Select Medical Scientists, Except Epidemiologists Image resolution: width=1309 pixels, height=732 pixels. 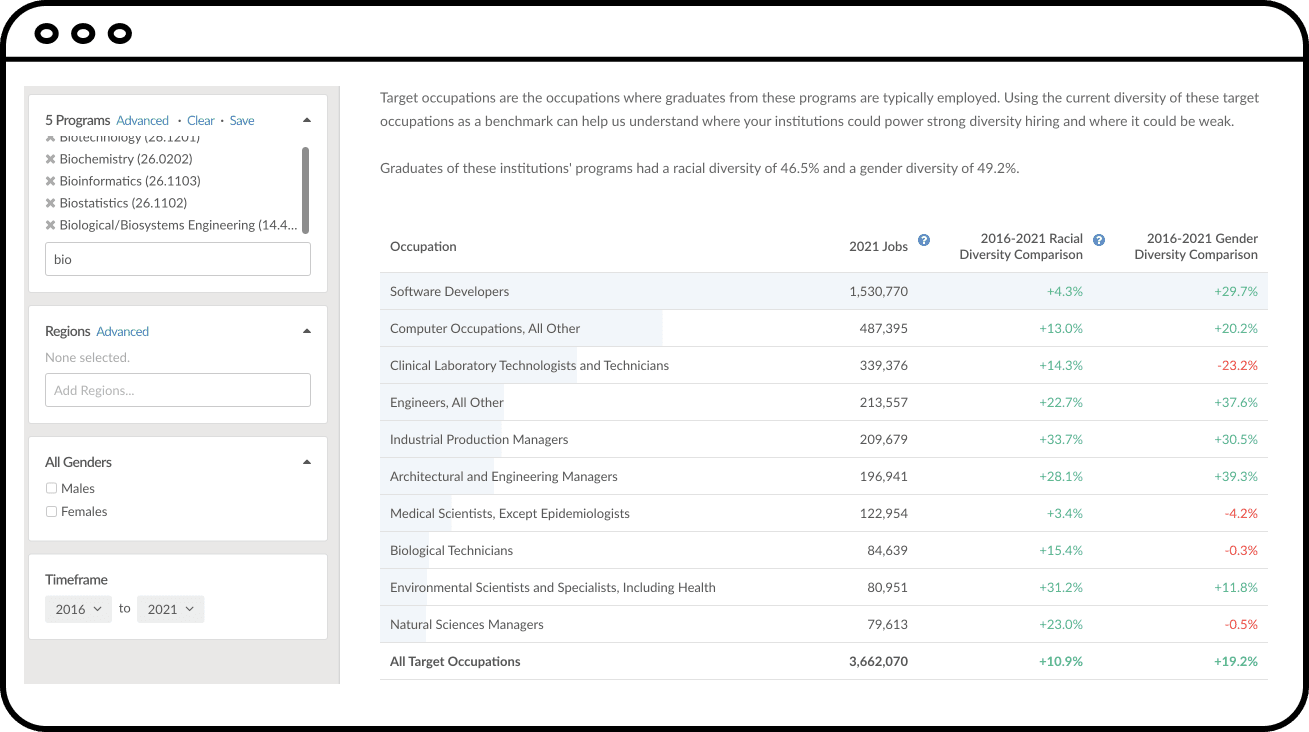(x=824, y=513)
